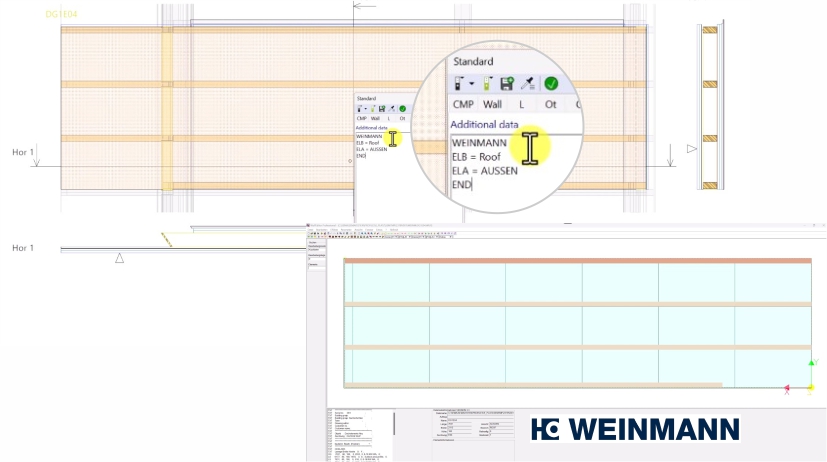This screenshot has width=827, height=462.
Task: Select the L tab in magnified view
Action: coord(521,104)
